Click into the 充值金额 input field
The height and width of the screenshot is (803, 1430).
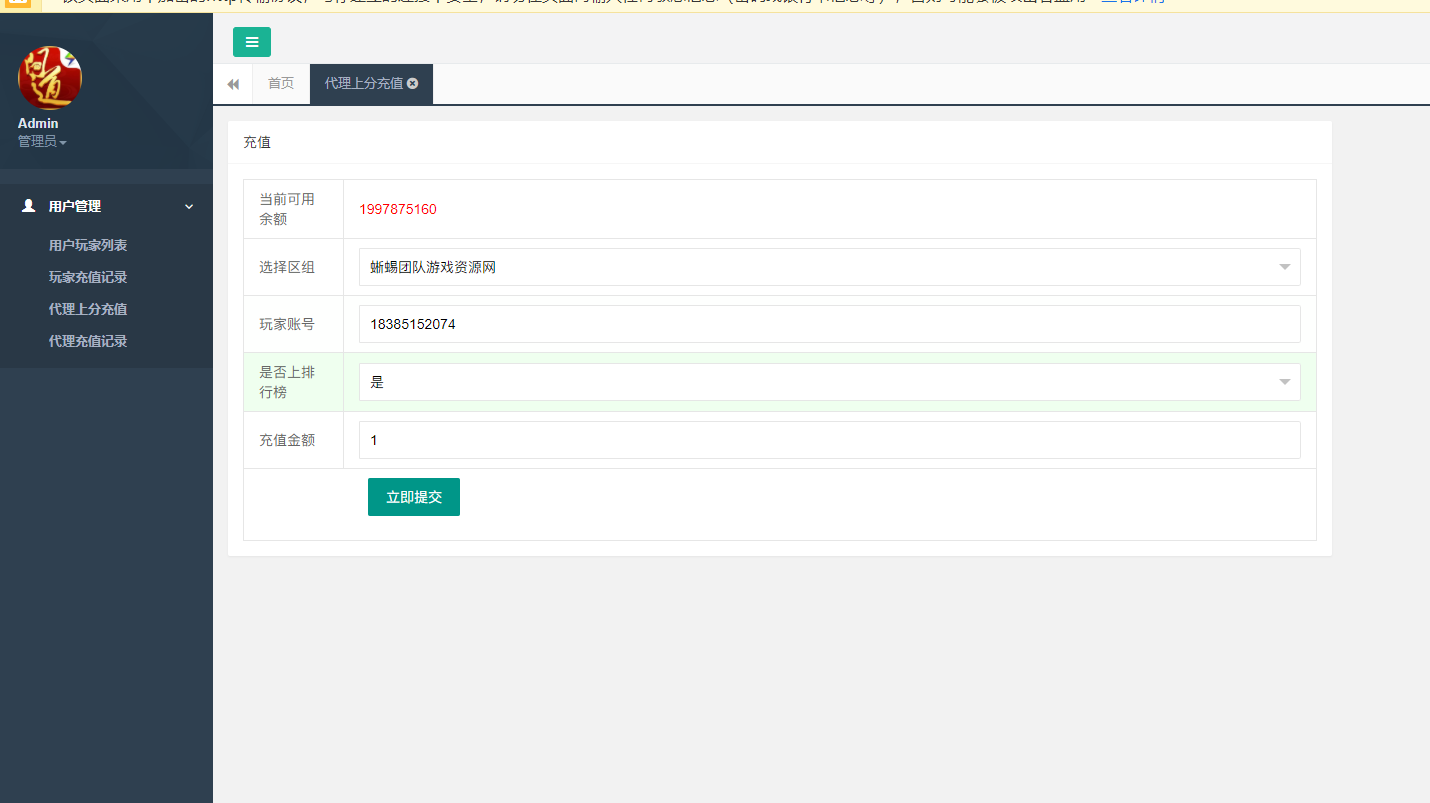(x=829, y=440)
